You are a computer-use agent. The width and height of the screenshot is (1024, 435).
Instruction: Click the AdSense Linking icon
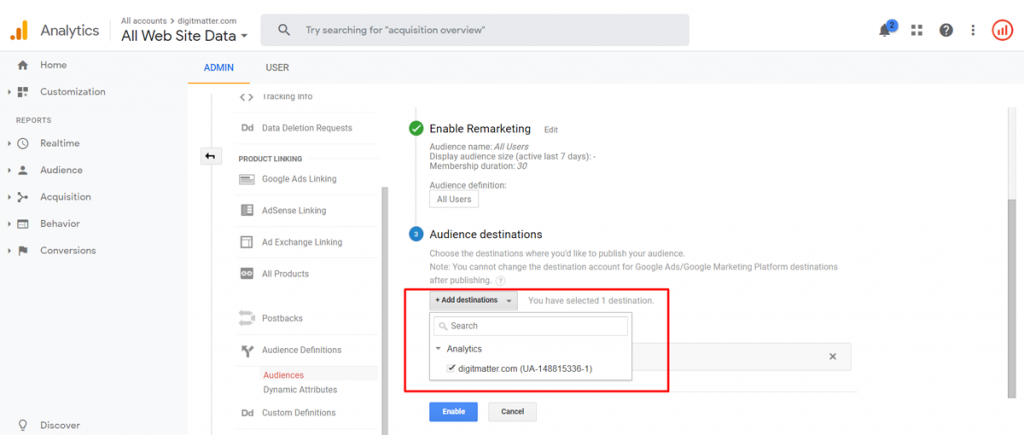[246, 210]
